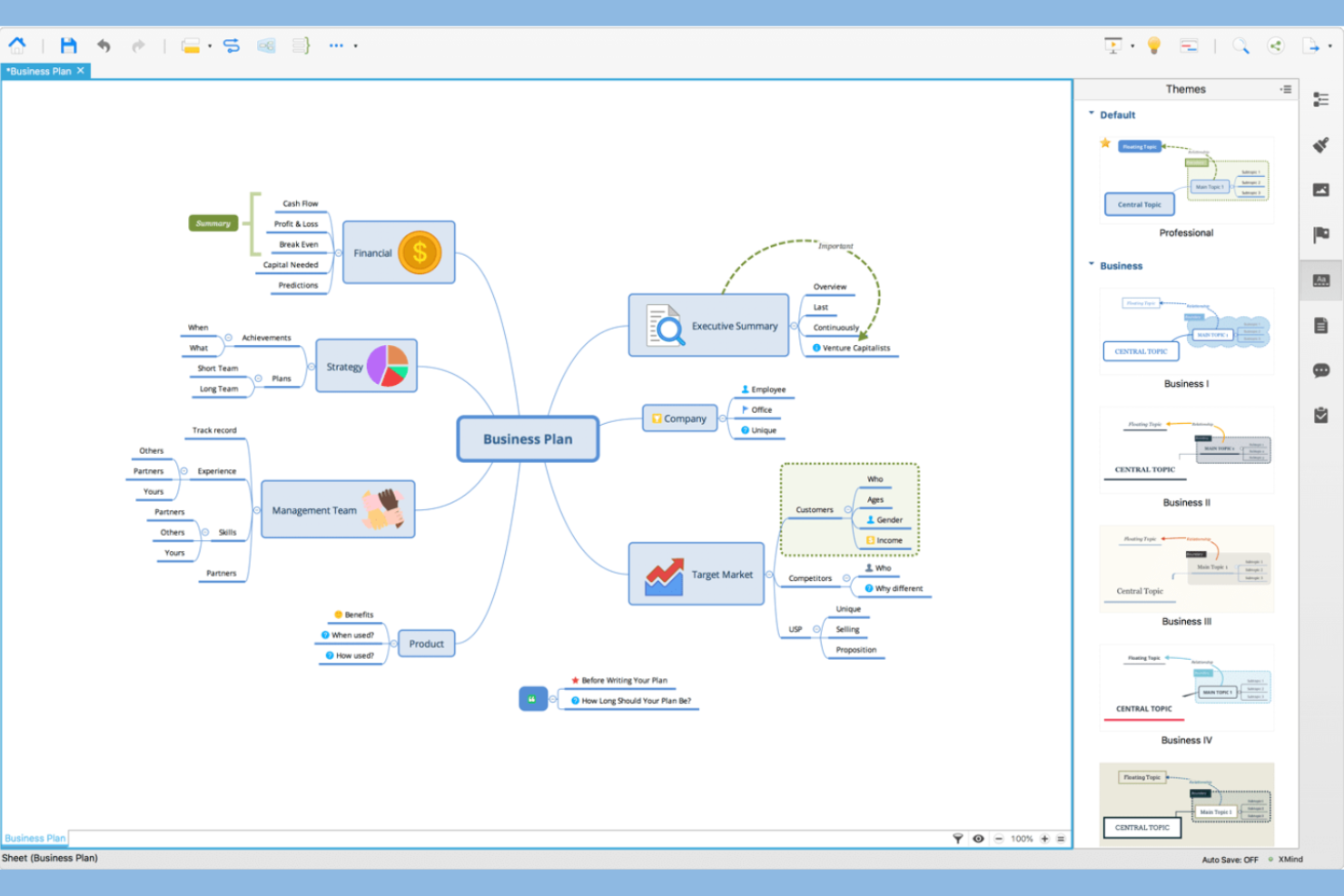Open the Image panel in the sidebar
The height and width of the screenshot is (896, 1344).
click(1321, 190)
